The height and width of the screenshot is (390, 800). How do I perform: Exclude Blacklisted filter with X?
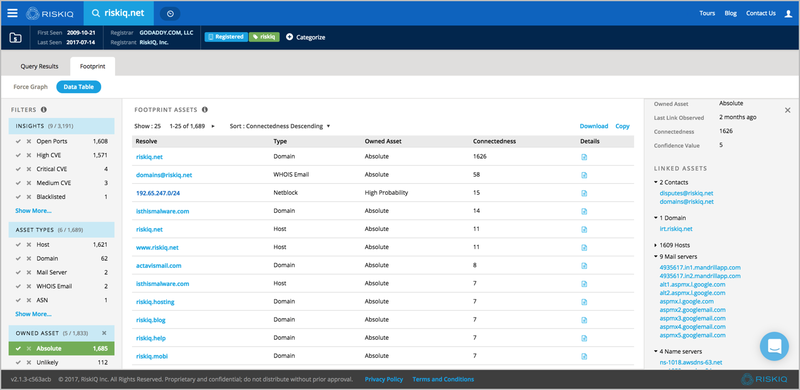(29, 197)
